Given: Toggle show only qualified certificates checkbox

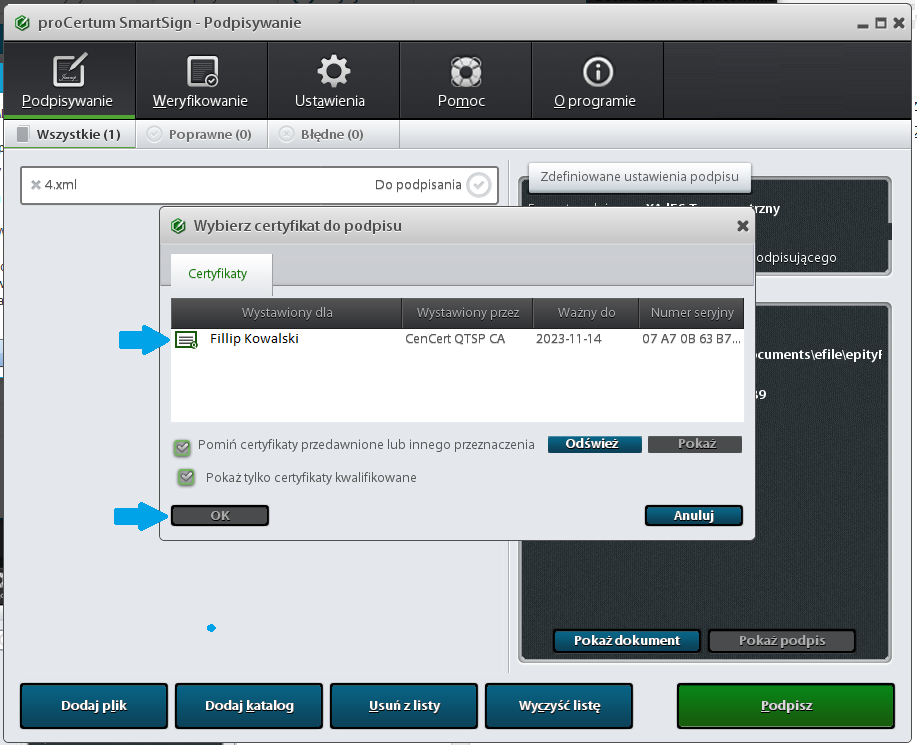Looking at the screenshot, I should tap(187, 477).
